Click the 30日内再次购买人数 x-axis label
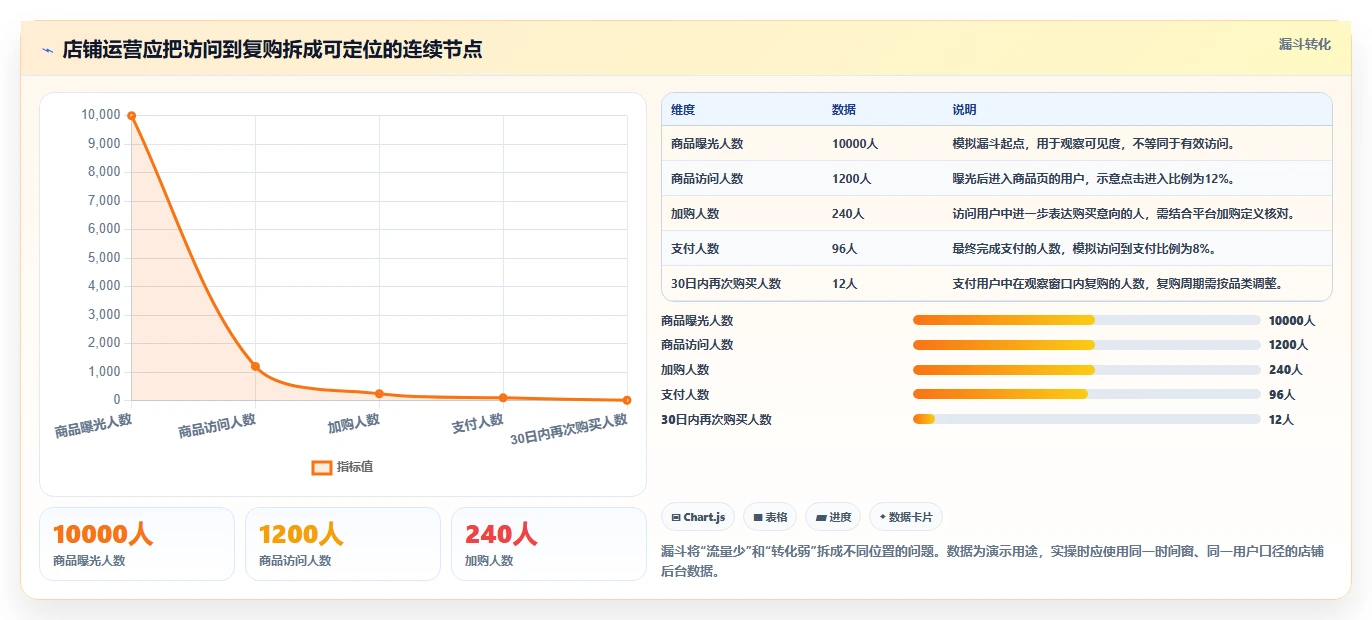Image resolution: width=1372 pixels, height=620 pixels. click(x=569, y=429)
